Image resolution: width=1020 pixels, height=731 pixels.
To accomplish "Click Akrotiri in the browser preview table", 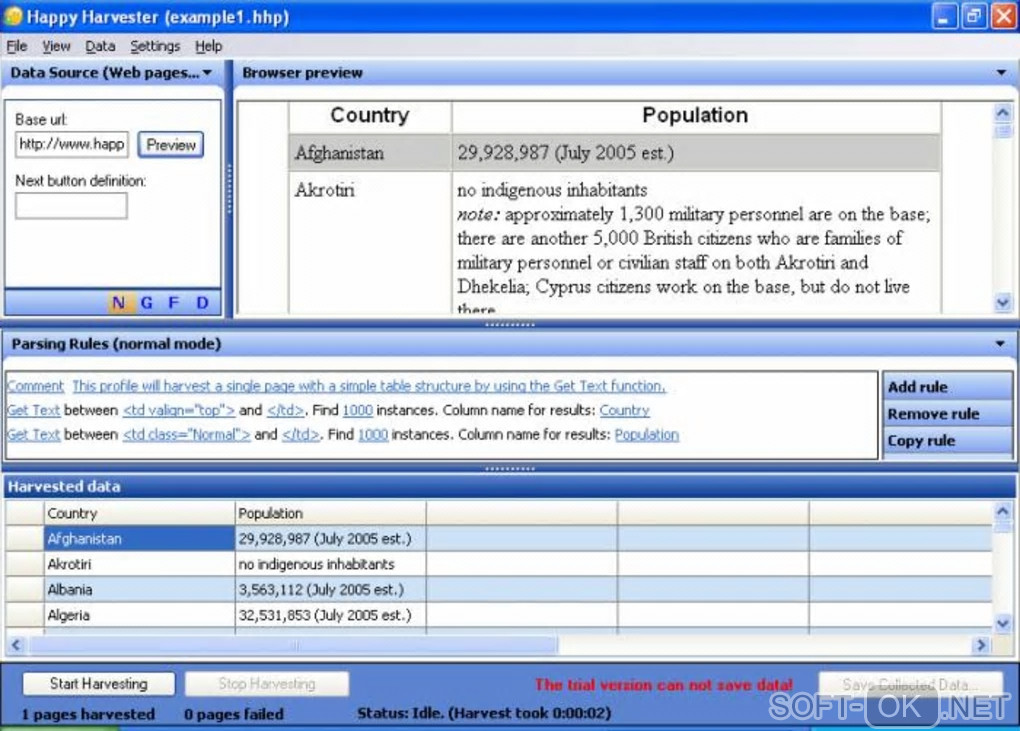I will tap(325, 190).
